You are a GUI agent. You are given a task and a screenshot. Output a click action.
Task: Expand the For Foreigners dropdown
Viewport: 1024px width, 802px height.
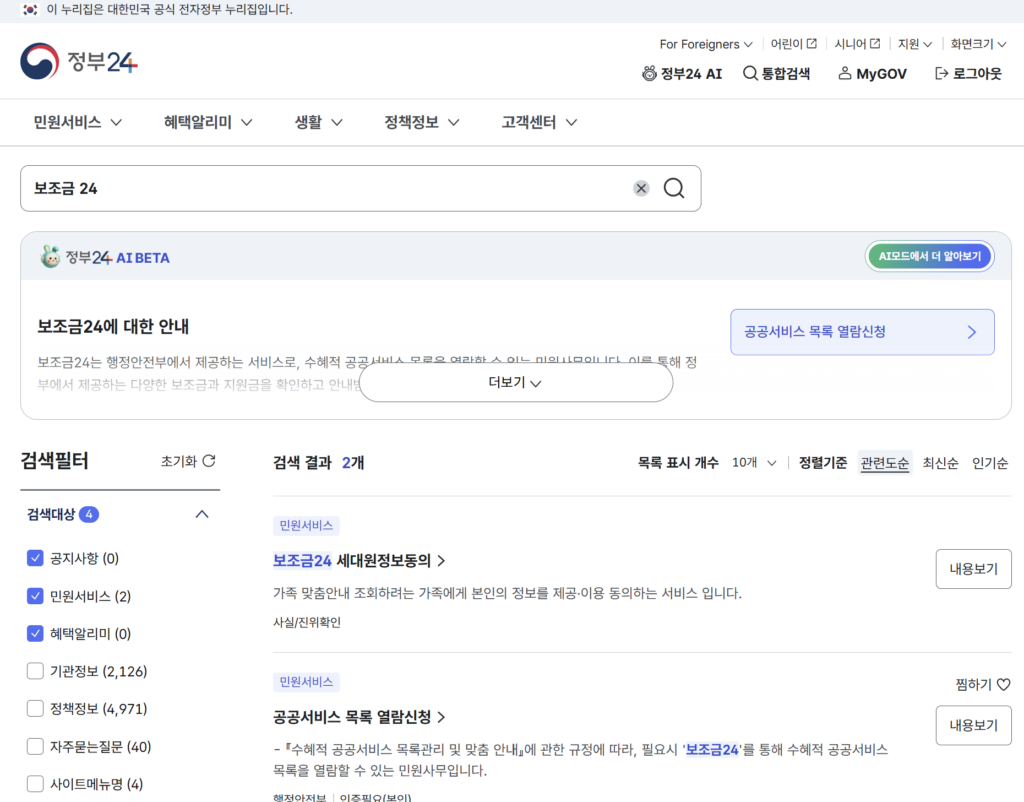[x=706, y=44]
